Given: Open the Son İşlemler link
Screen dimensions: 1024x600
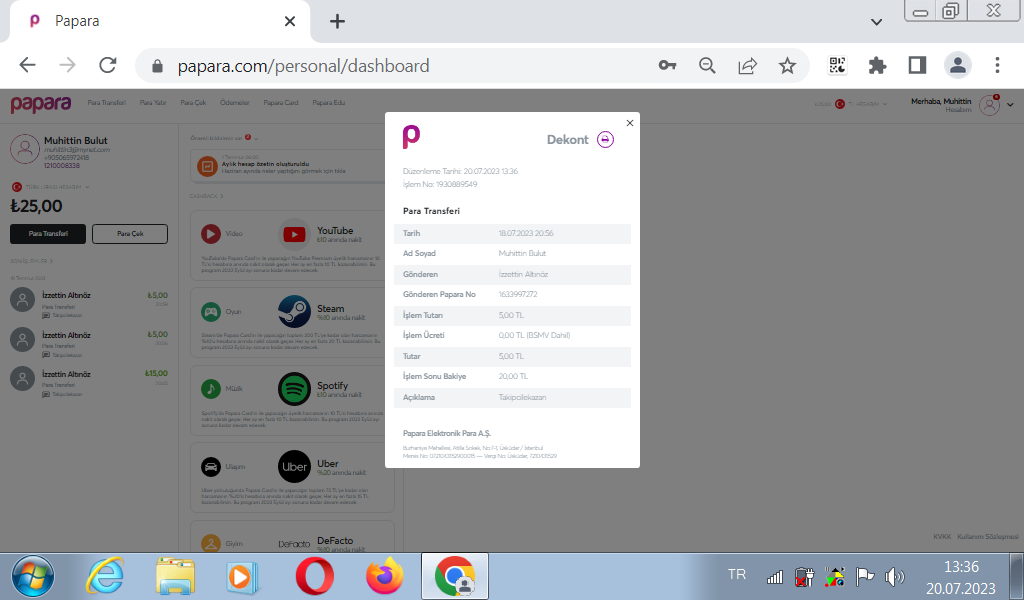Looking at the screenshot, I should [x=31, y=261].
